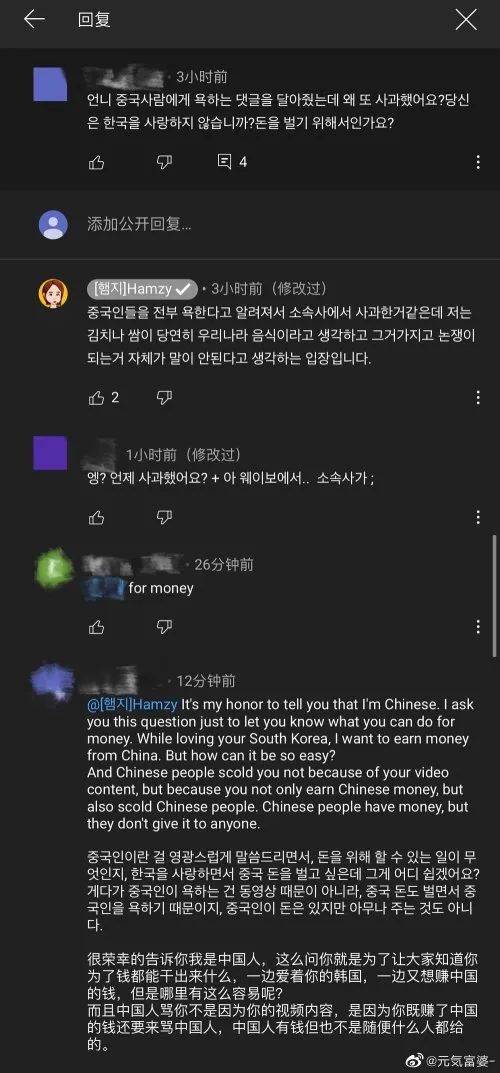Image resolution: width=500 pixels, height=1073 pixels.
Task: Dislike the top comment posted 3小时前
Action: (x=164, y=162)
